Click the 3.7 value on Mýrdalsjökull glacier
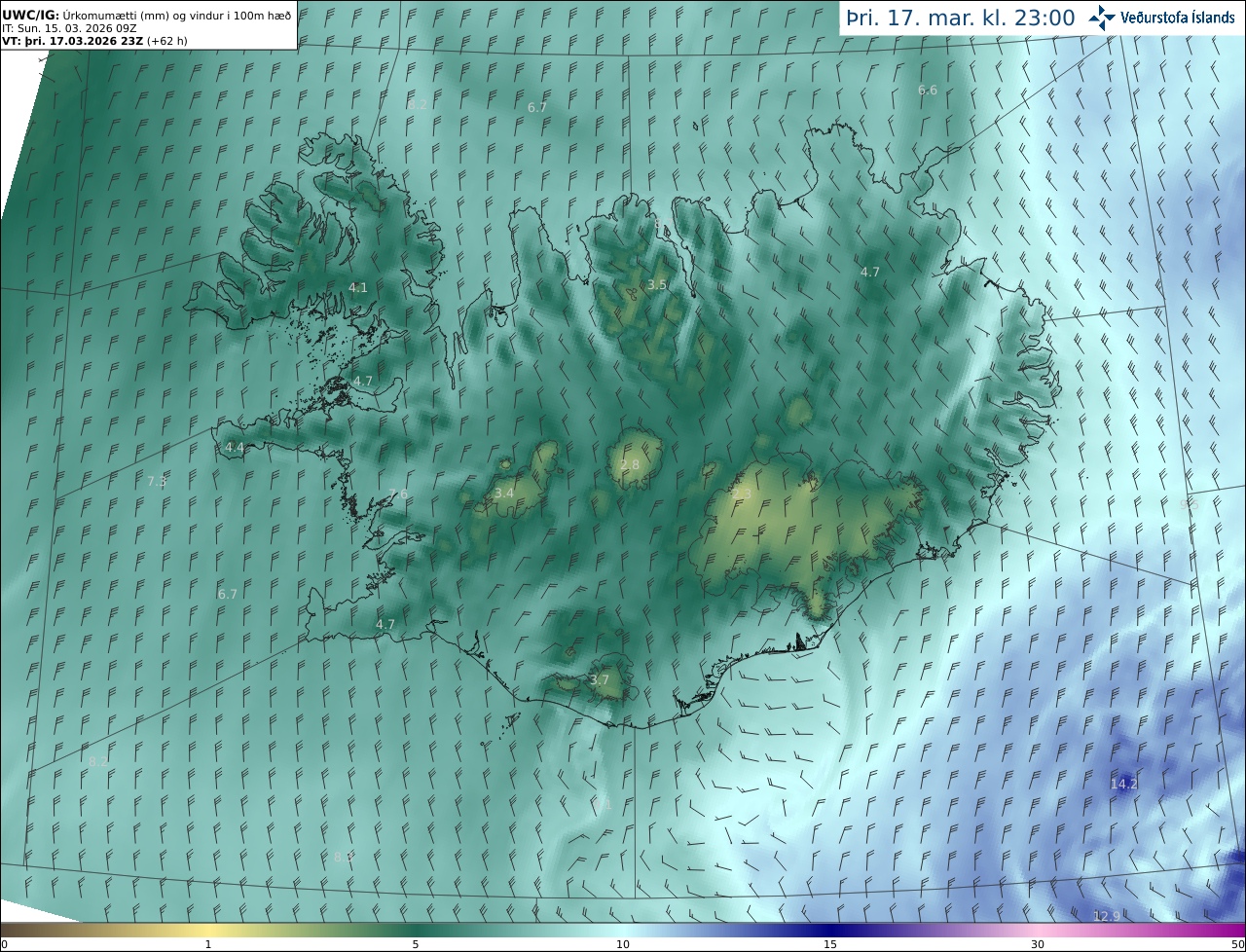1246x952 pixels. pos(600,680)
